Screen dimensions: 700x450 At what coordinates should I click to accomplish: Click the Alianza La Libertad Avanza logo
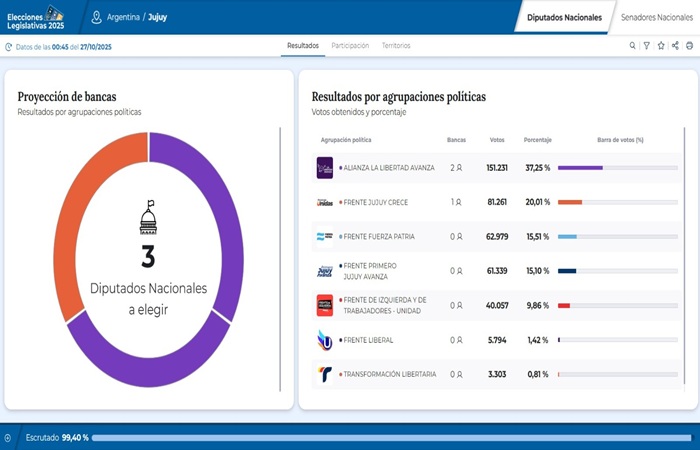(x=326, y=168)
